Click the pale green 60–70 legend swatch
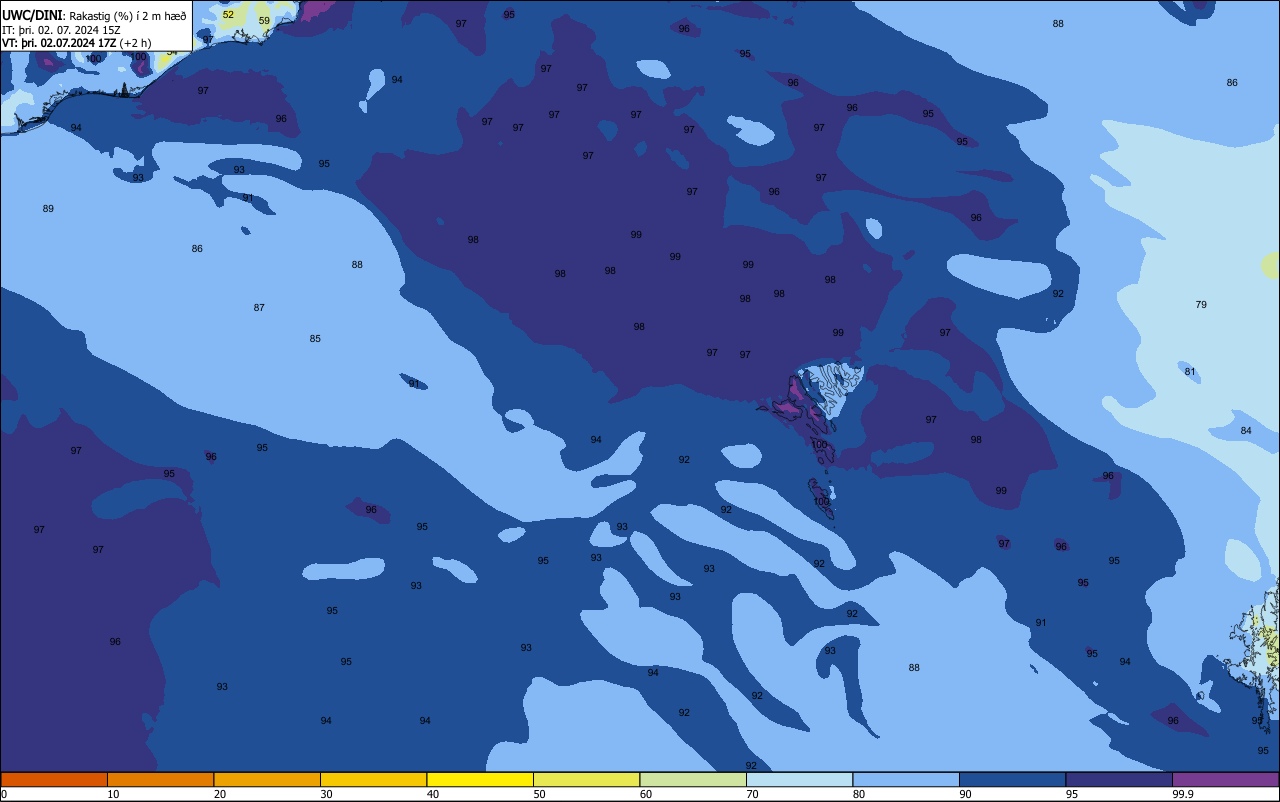1280x802 pixels. click(x=693, y=779)
